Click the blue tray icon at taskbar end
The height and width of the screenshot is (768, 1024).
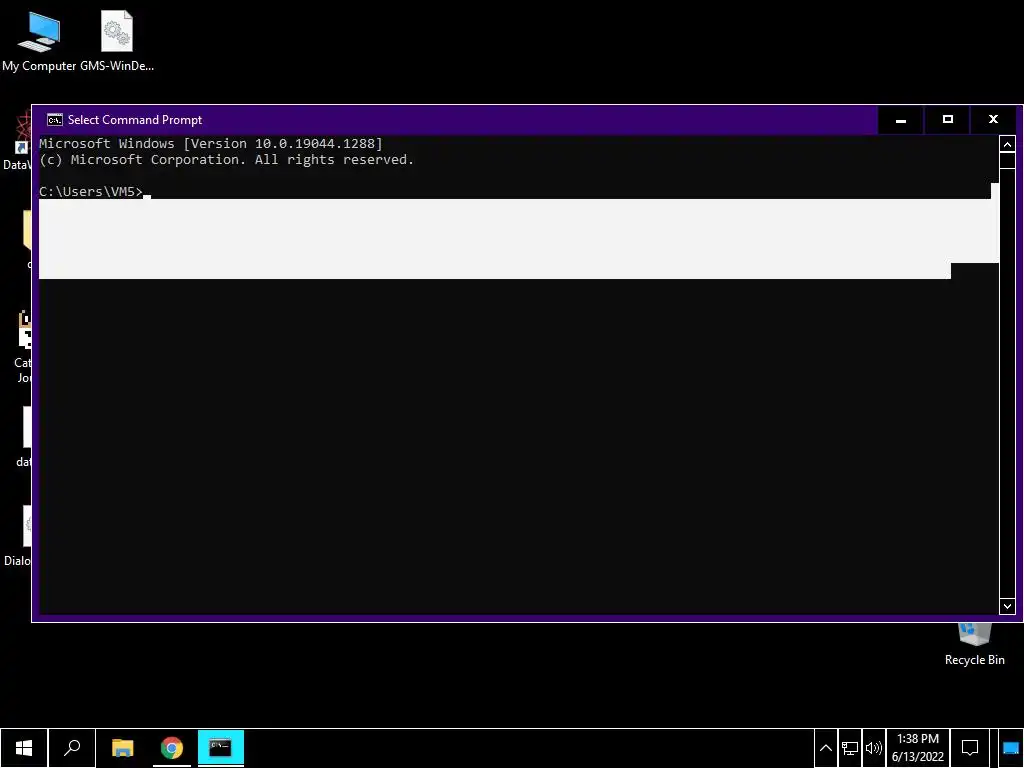pos(1010,748)
